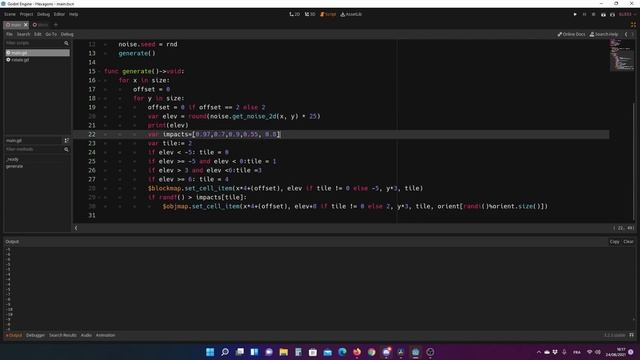Open the Project menu
Viewport: 640px width, 360px height.
pos(26,14)
